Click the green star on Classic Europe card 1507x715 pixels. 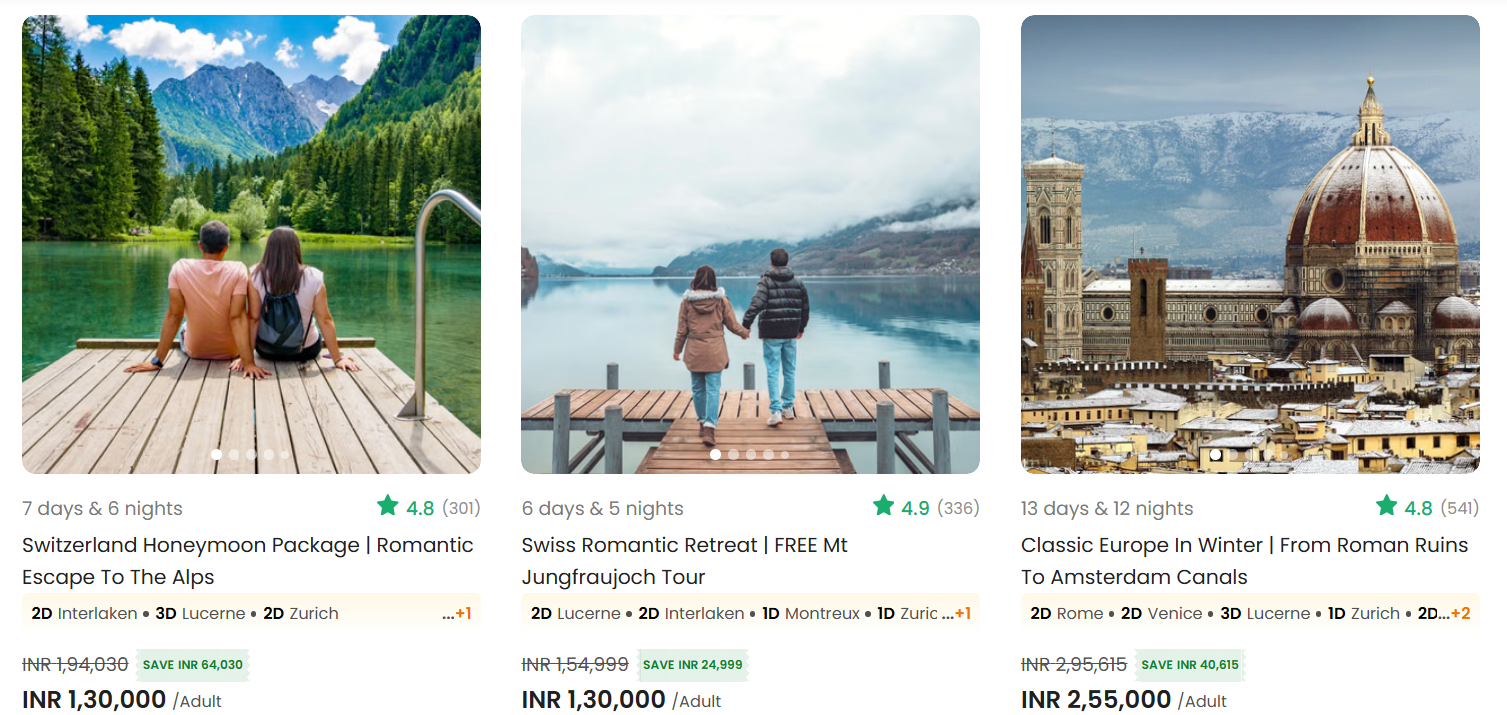[x=1386, y=506]
